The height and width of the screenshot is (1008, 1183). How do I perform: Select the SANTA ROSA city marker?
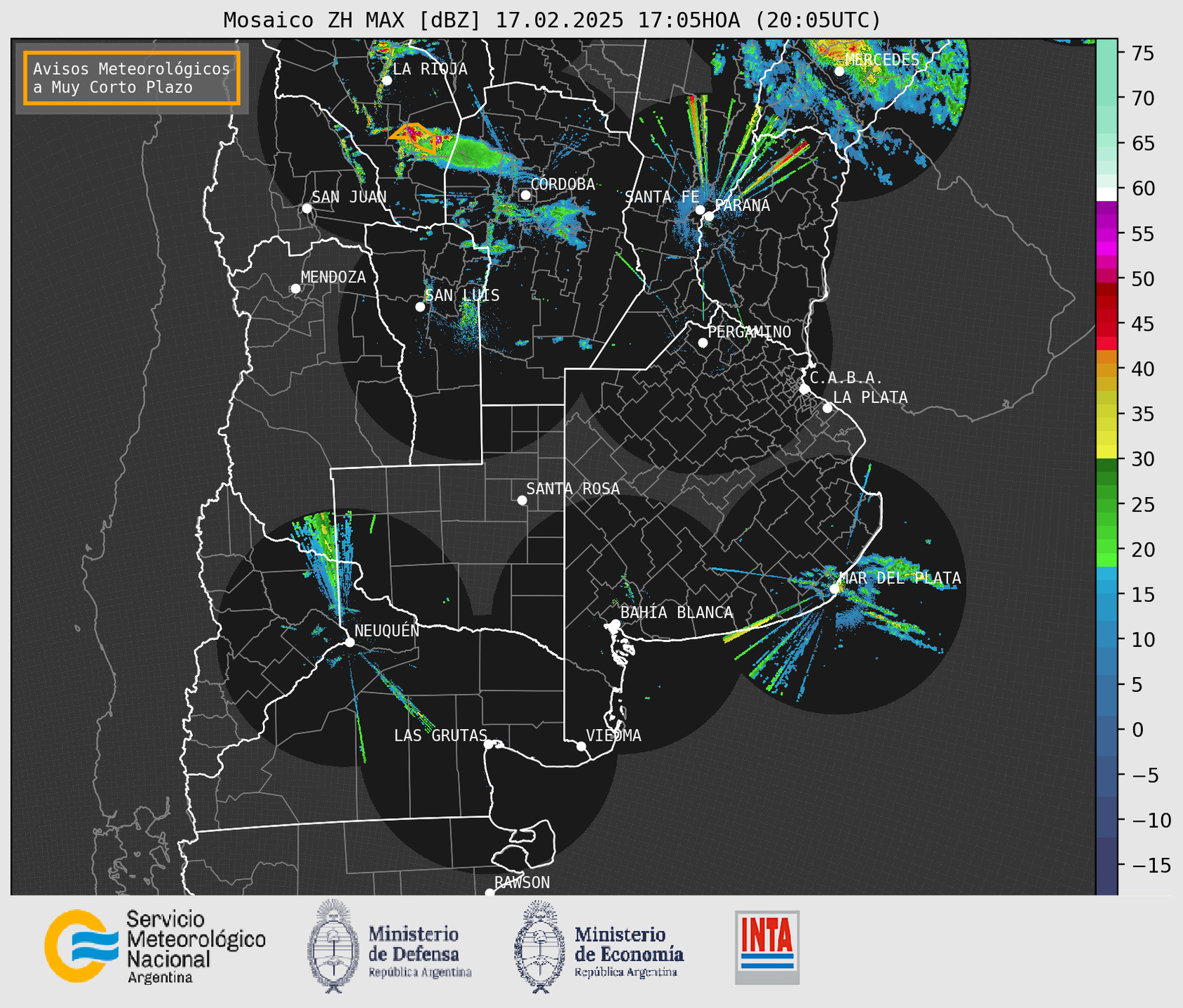[x=522, y=500]
